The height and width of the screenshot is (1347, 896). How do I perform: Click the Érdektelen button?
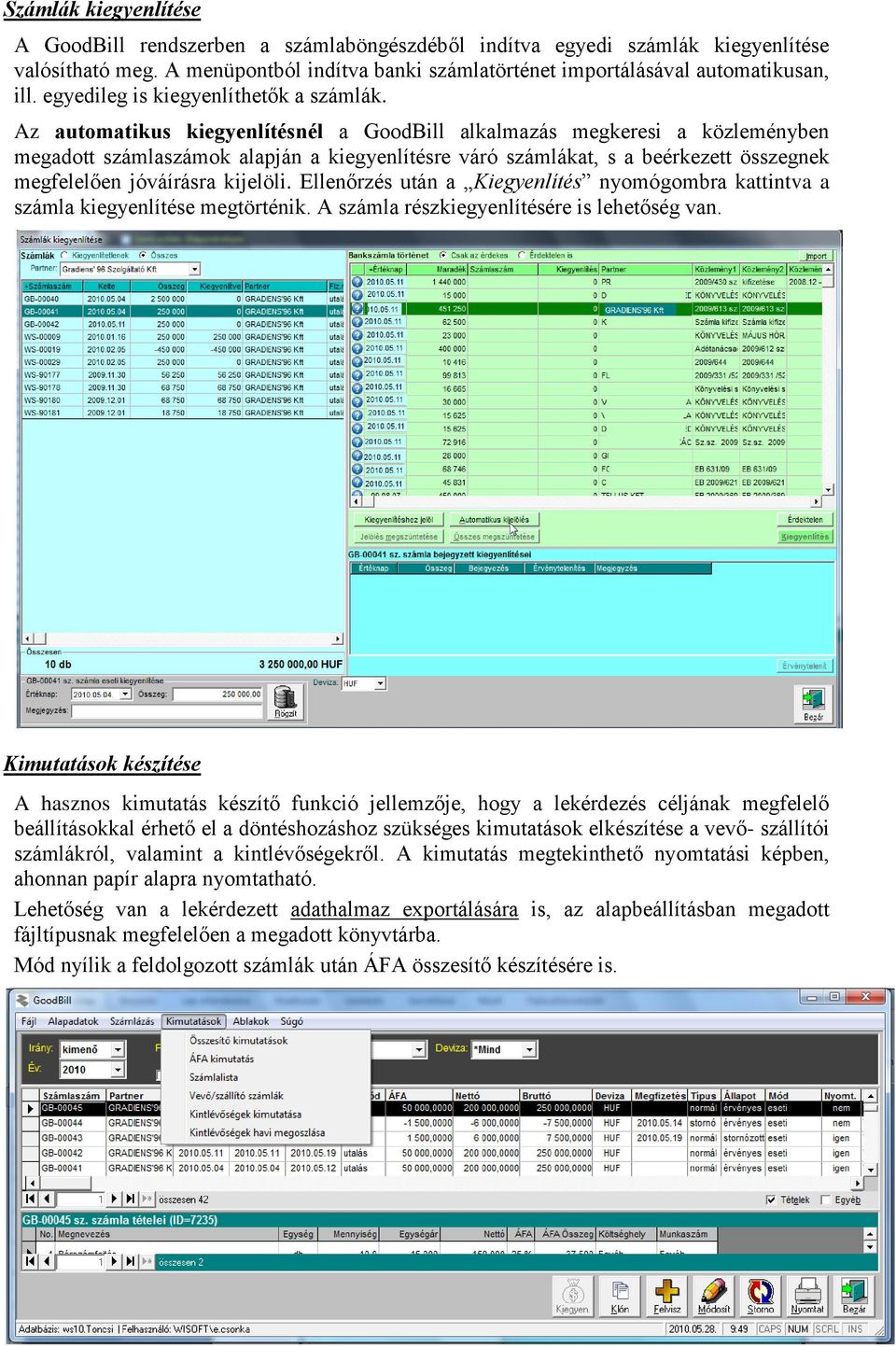coord(805,519)
